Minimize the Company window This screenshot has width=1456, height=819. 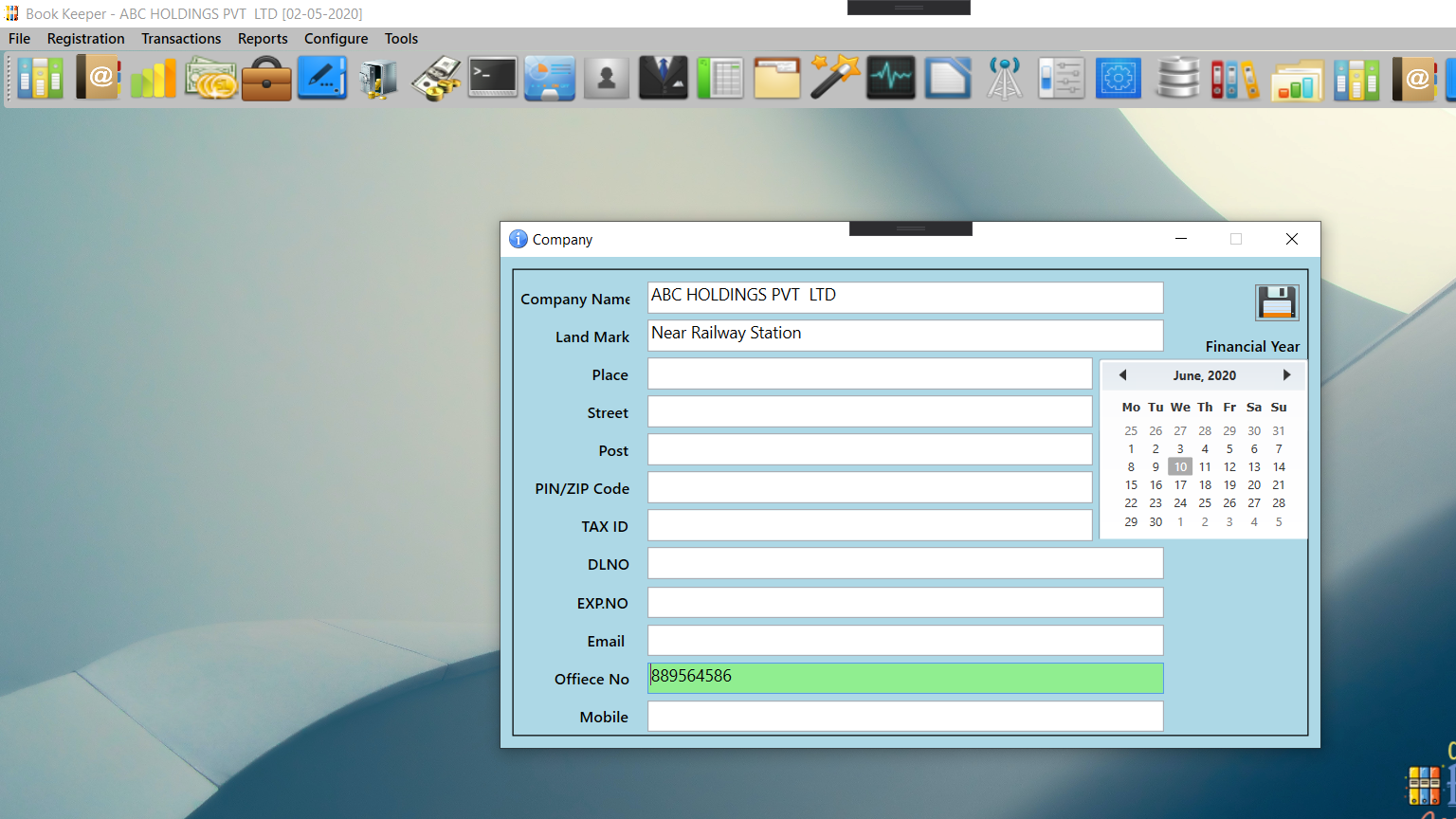click(1181, 239)
